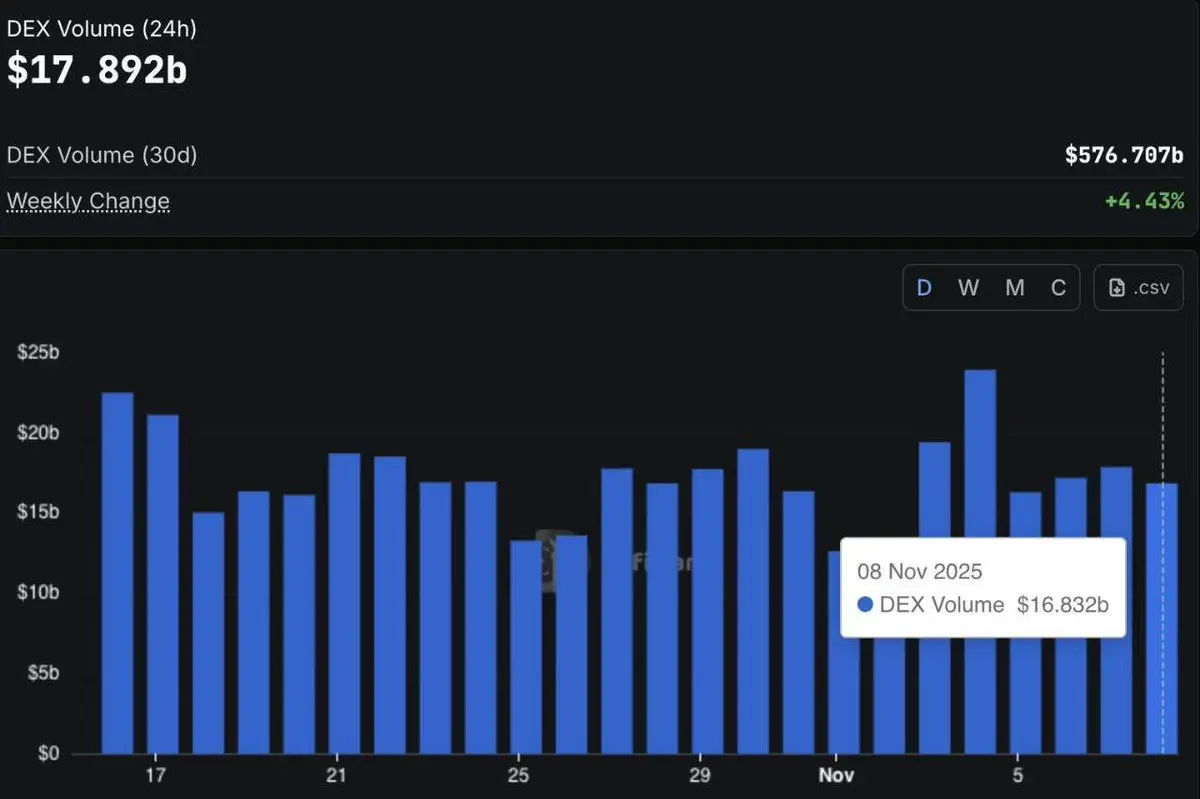Image resolution: width=1200 pixels, height=799 pixels.
Task: Click the $16.832b tooltip value
Action: click(x=1063, y=605)
